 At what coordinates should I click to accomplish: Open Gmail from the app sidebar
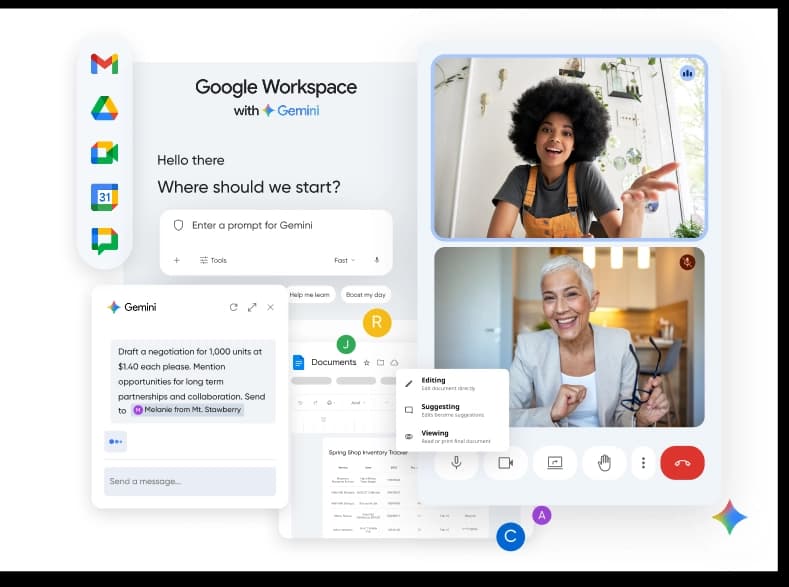pyautogui.click(x=105, y=64)
